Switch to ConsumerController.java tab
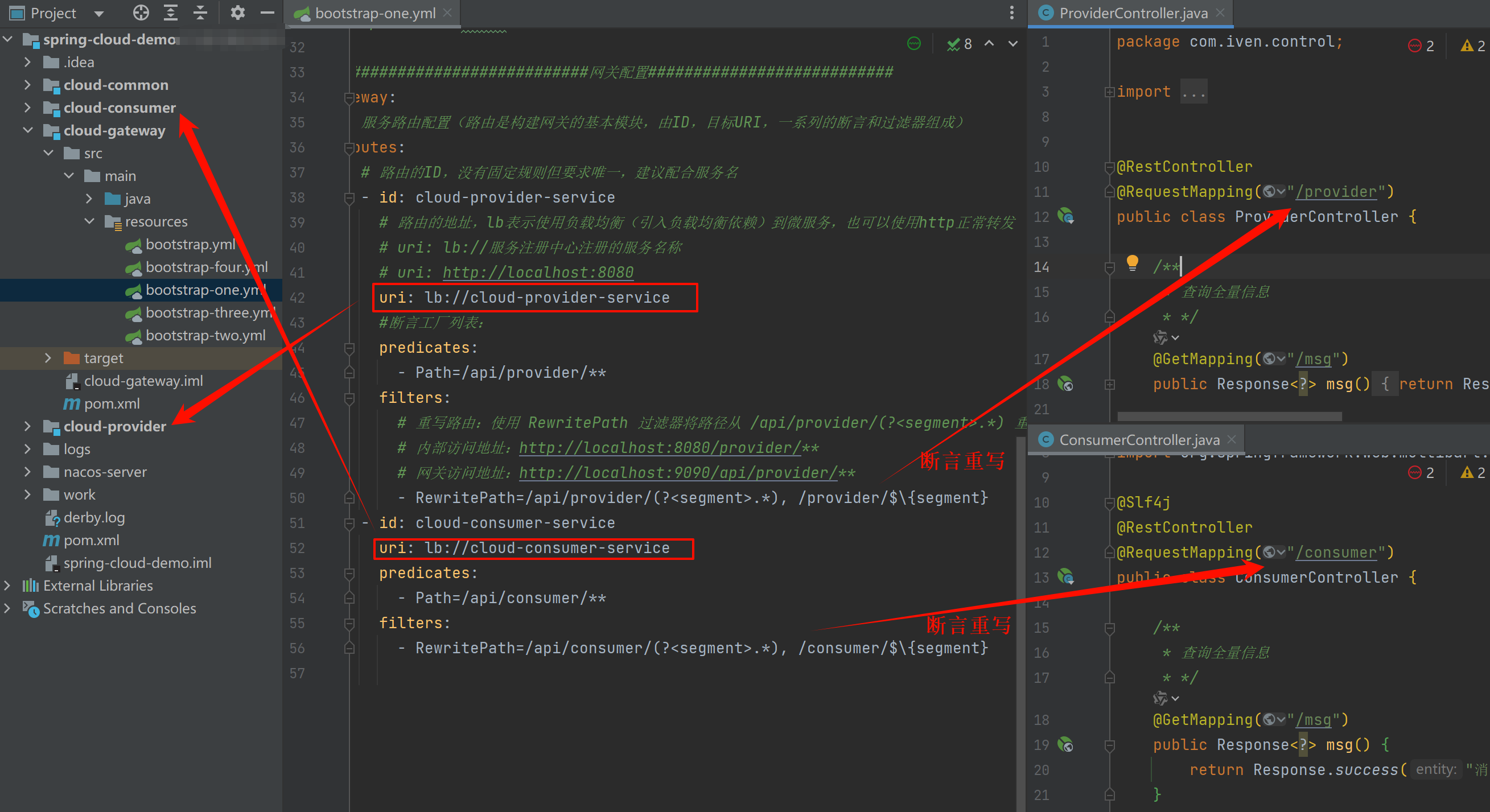 [1138, 439]
